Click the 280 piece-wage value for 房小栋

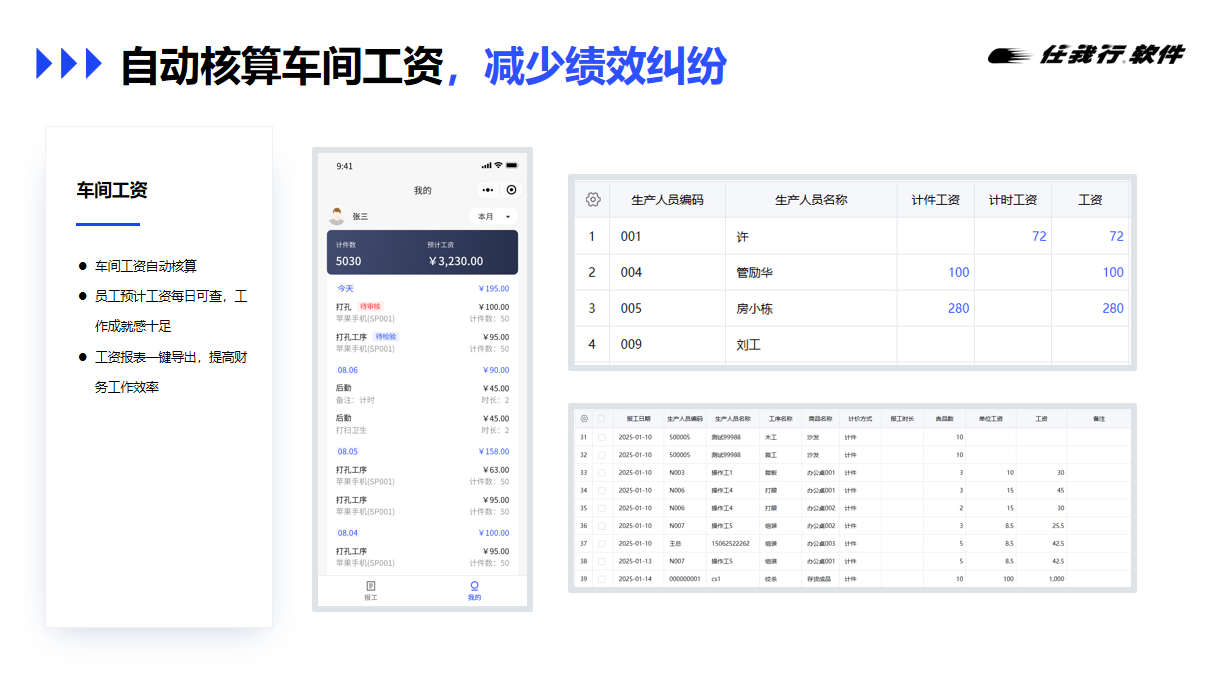point(958,309)
